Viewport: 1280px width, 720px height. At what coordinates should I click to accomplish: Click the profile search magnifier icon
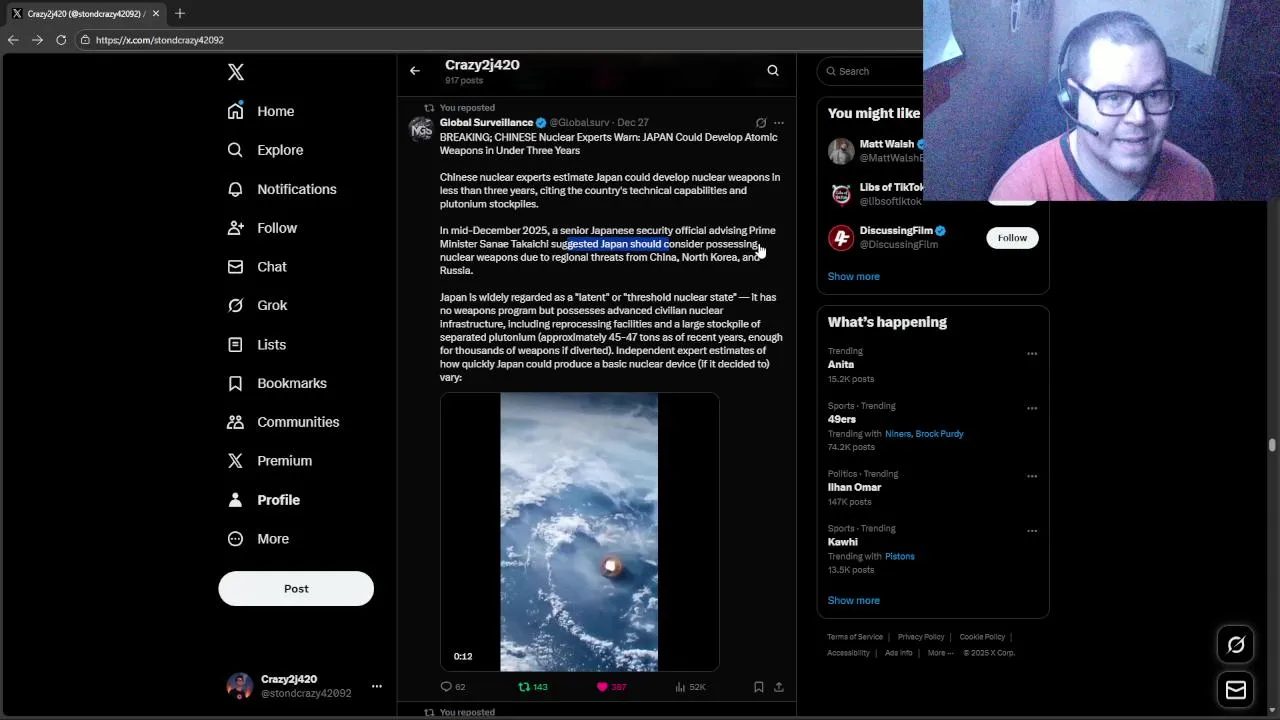click(x=773, y=71)
